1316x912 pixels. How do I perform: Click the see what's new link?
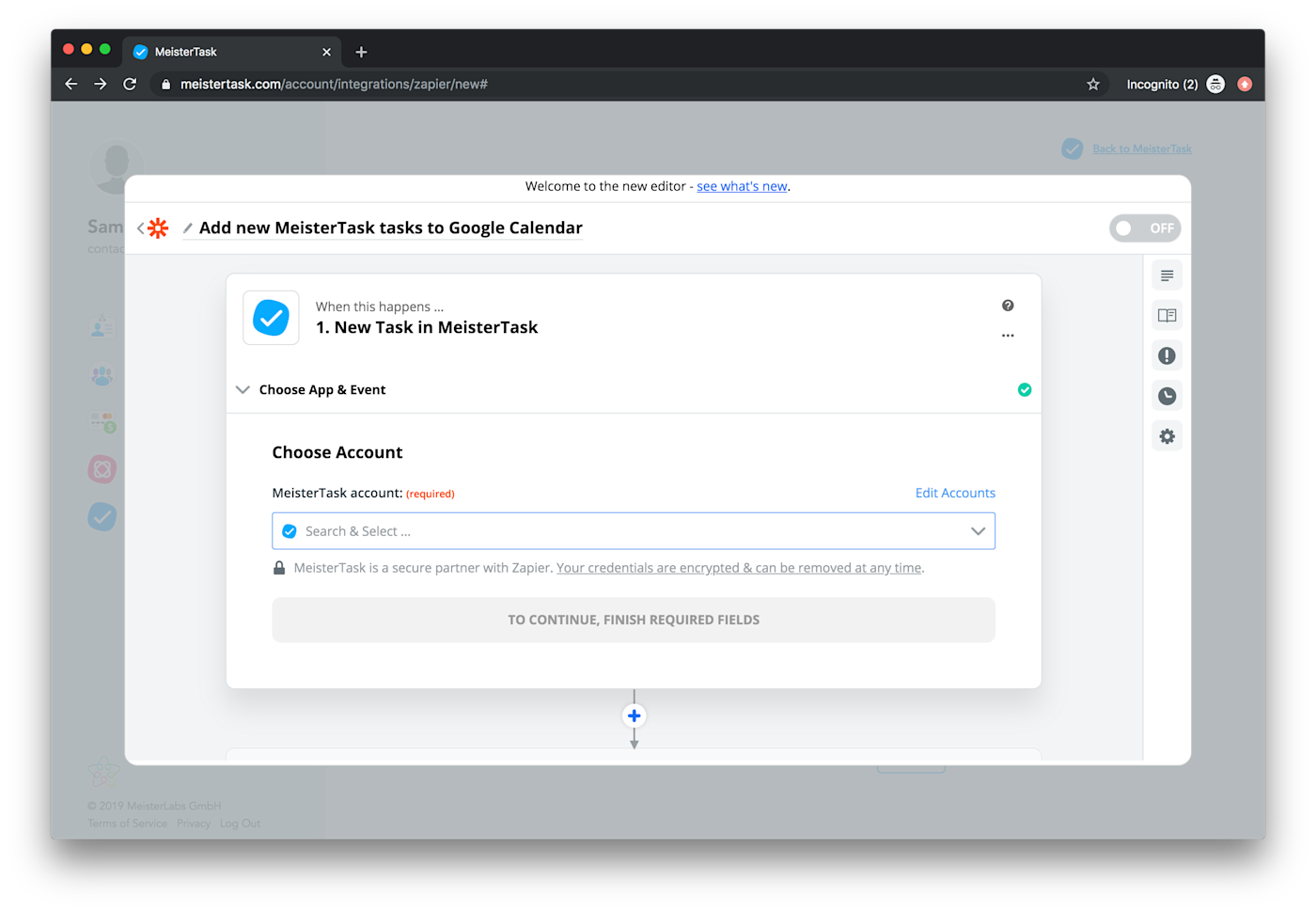coord(742,186)
